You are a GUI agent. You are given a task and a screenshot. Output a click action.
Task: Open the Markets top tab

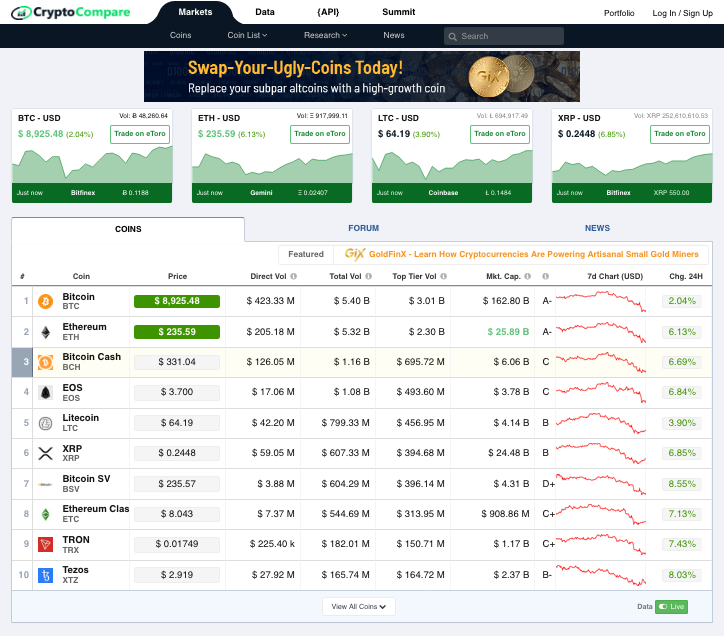[x=195, y=12]
